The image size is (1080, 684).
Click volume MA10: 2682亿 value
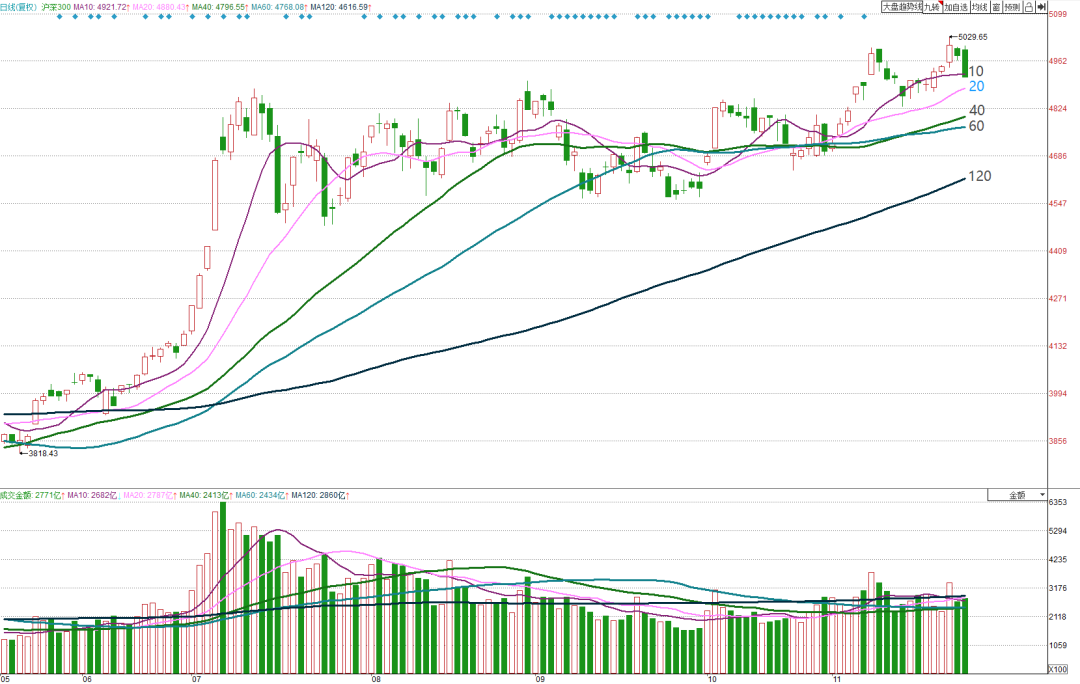(92, 495)
